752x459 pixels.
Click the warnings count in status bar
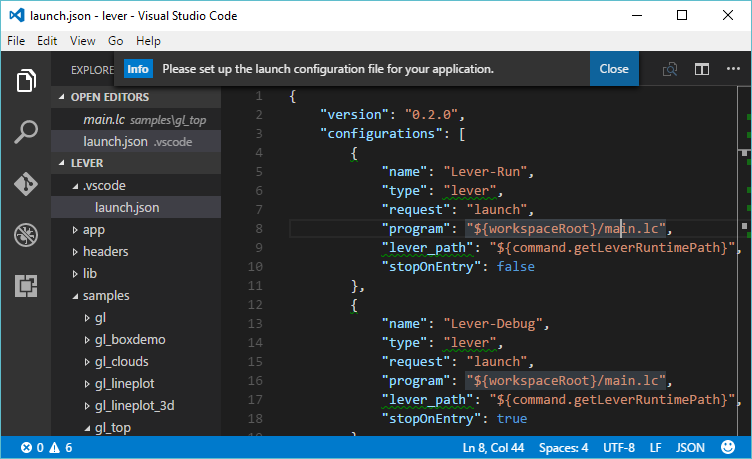point(62,448)
